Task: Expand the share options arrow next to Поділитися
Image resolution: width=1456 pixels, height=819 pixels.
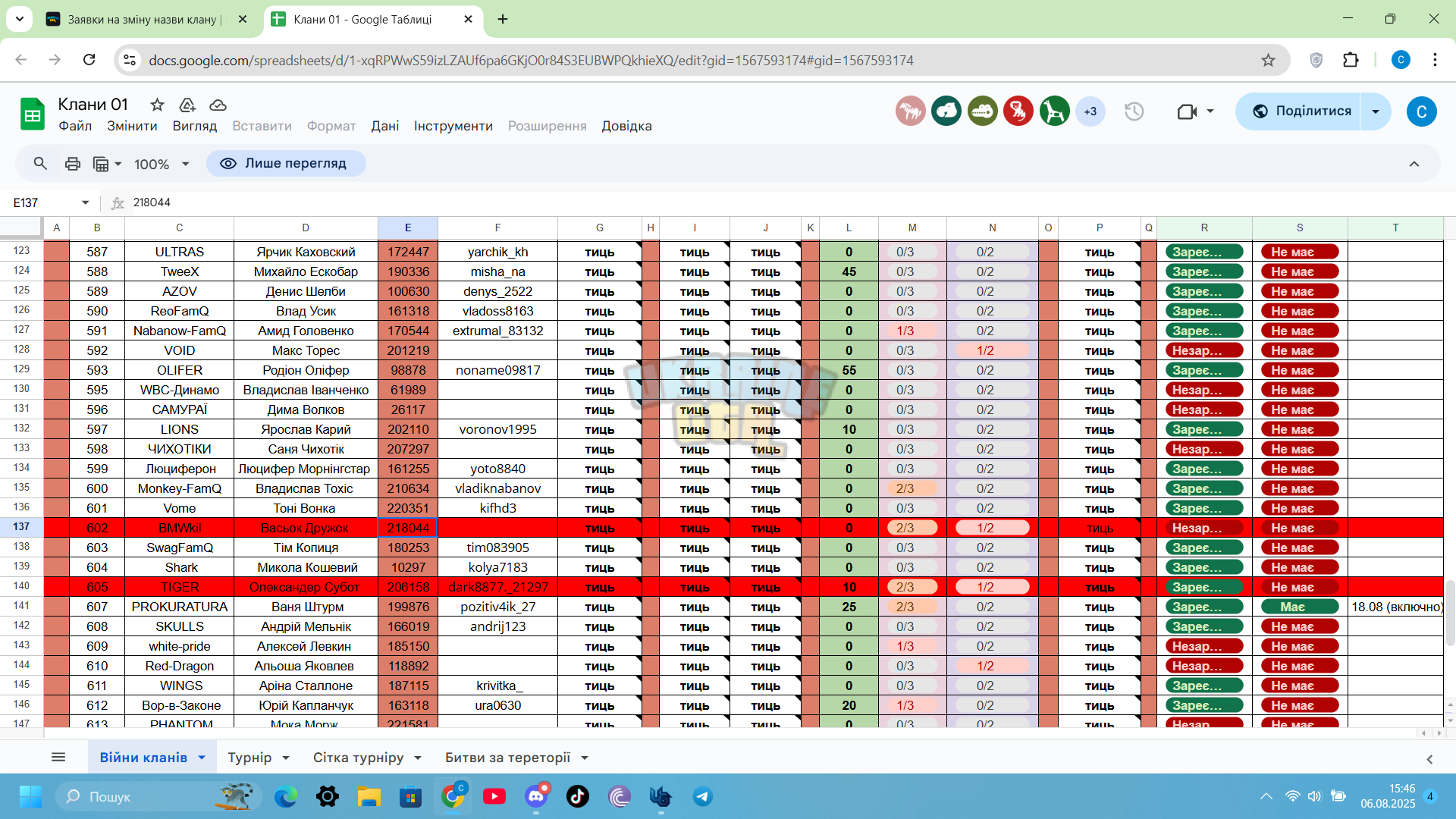Action: point(1376,111)
